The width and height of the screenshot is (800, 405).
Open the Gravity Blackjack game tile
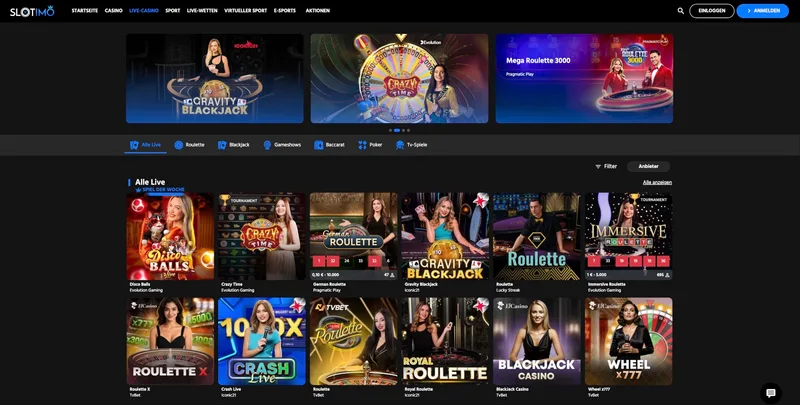point(445,236)
